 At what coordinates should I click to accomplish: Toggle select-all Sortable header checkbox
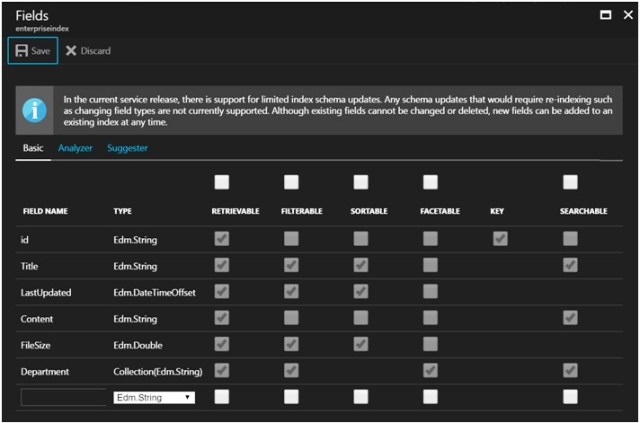click(361, 182)
